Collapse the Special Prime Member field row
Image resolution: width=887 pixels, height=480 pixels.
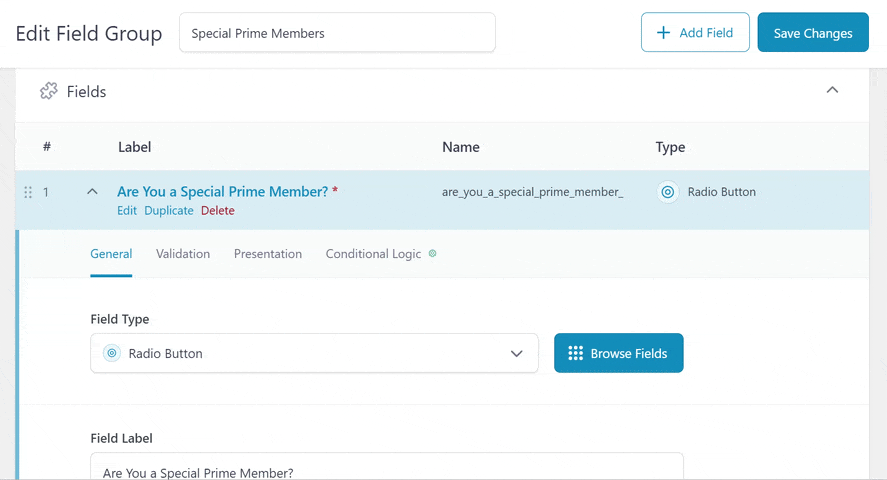pos(92,192)
